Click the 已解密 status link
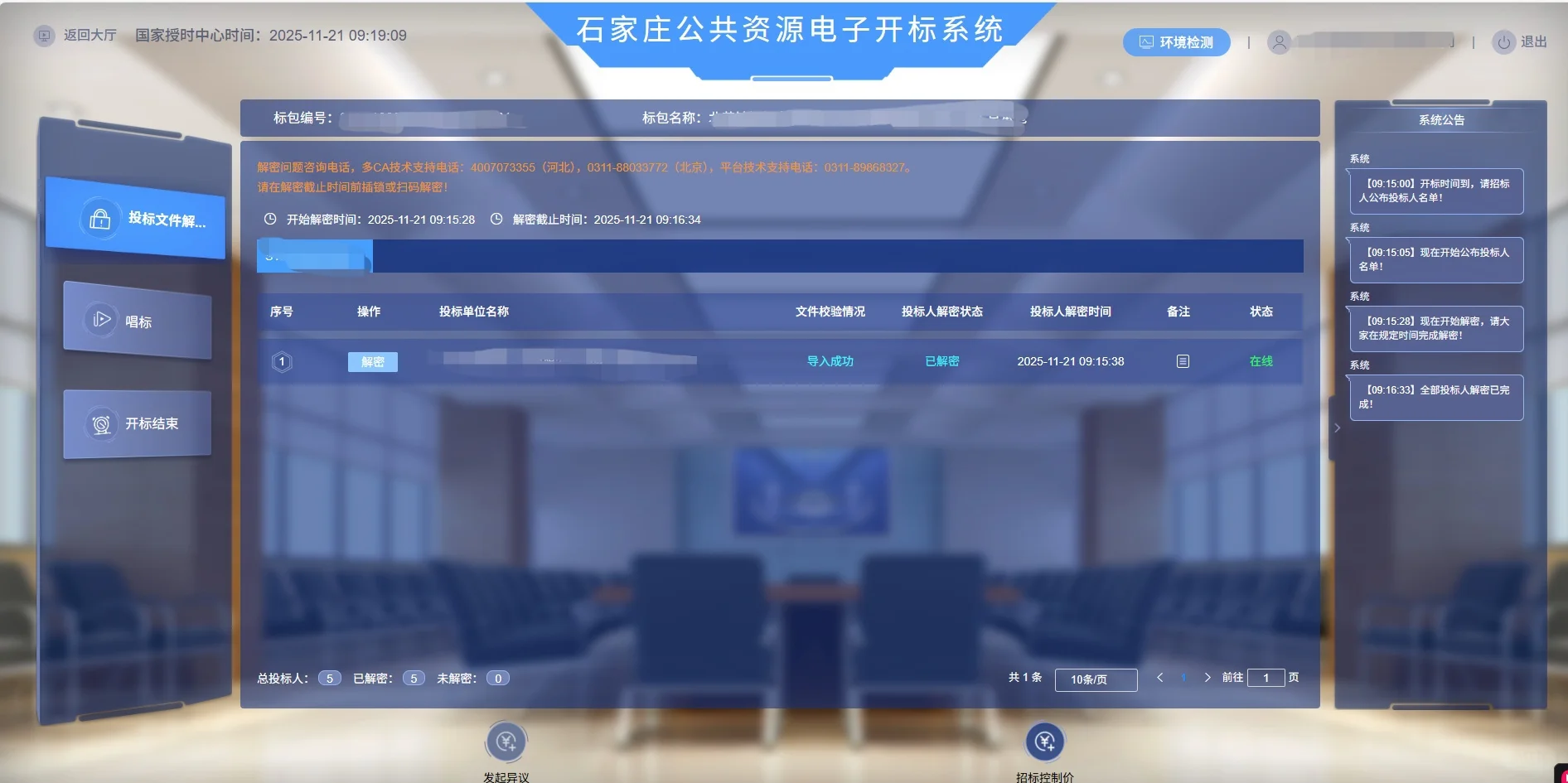The width and height of the screenshot is (1568, 783). (x=941, y=360)
